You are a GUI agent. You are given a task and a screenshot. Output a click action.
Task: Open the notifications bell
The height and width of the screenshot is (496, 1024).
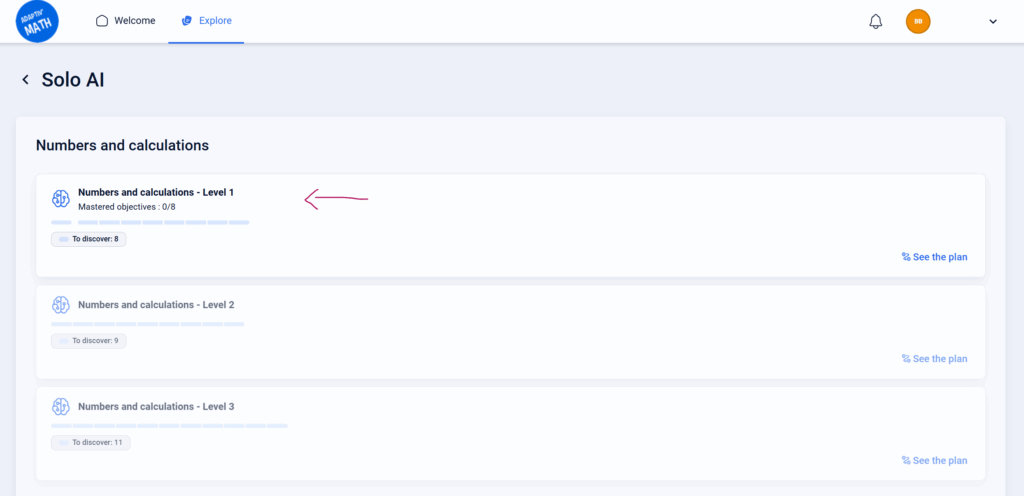click(876, 21)
